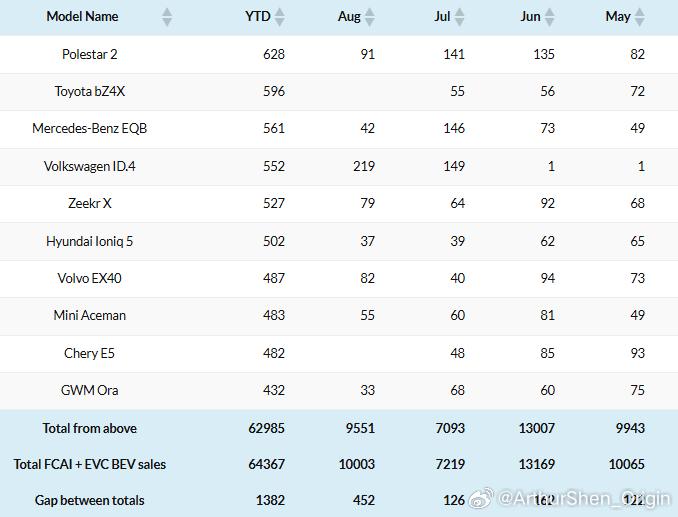
Task: Sort by Aug column arrows
Action: [x=370, y=17]
